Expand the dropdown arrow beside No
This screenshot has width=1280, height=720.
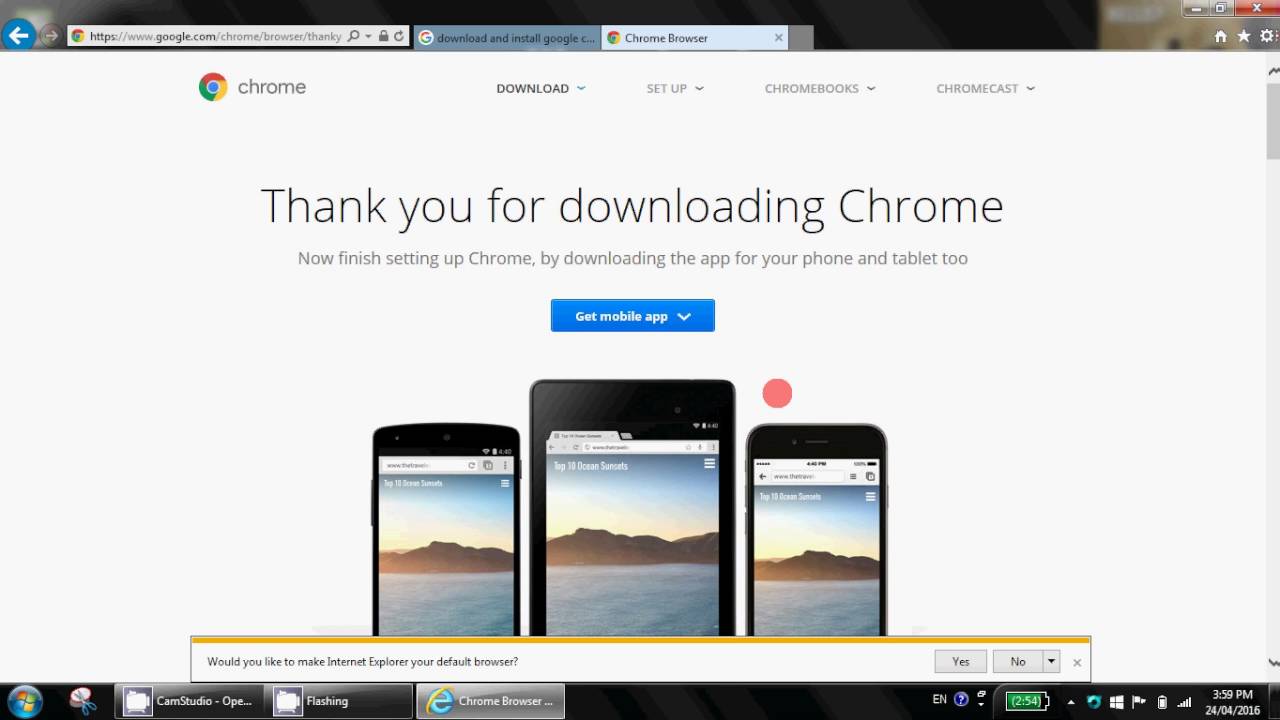tap(1051, 661)
